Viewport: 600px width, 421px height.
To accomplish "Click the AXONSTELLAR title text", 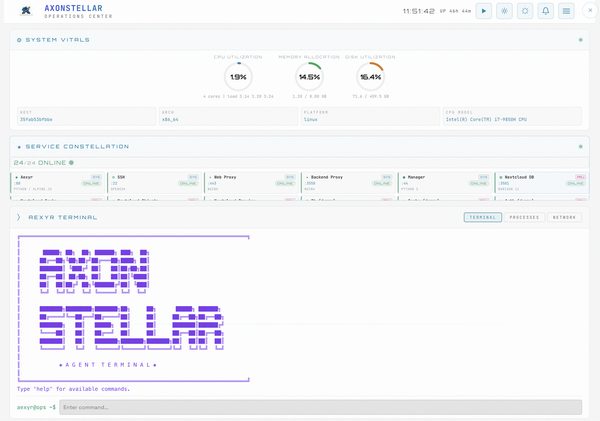I will pos(73,8).
